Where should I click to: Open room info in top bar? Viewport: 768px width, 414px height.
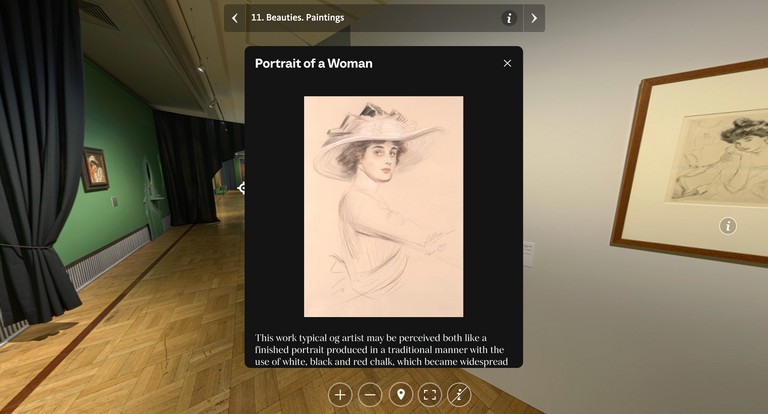[x=509, y=18]
